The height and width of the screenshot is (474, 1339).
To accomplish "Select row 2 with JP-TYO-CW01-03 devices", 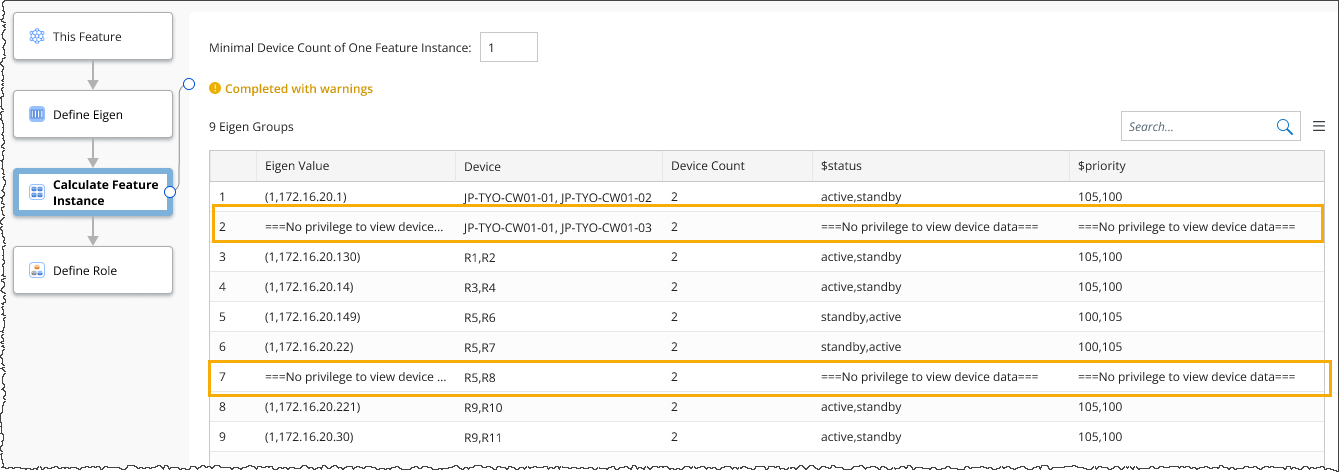I will 557,227.
